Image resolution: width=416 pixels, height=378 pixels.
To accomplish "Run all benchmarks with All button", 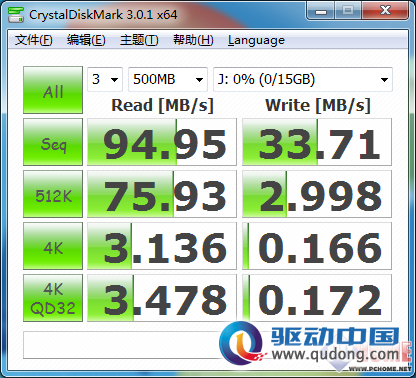I will (x=53, y=90).
